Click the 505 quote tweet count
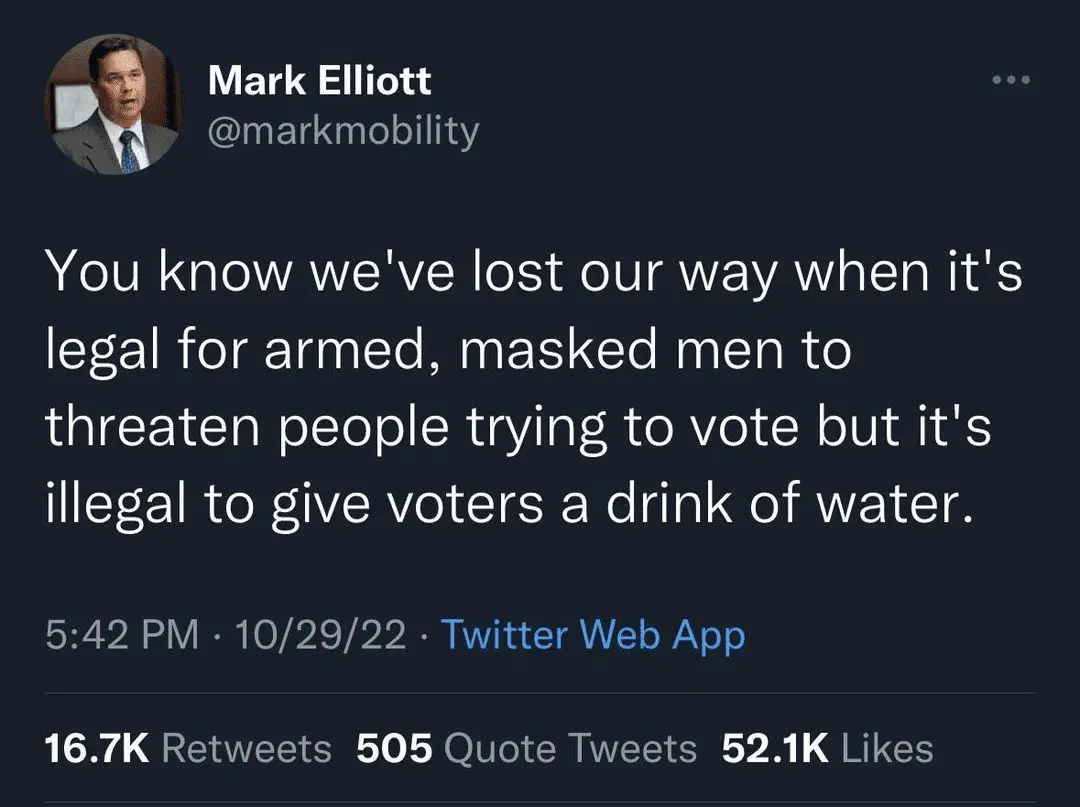 pyautogui.click(x=395, y=748)
